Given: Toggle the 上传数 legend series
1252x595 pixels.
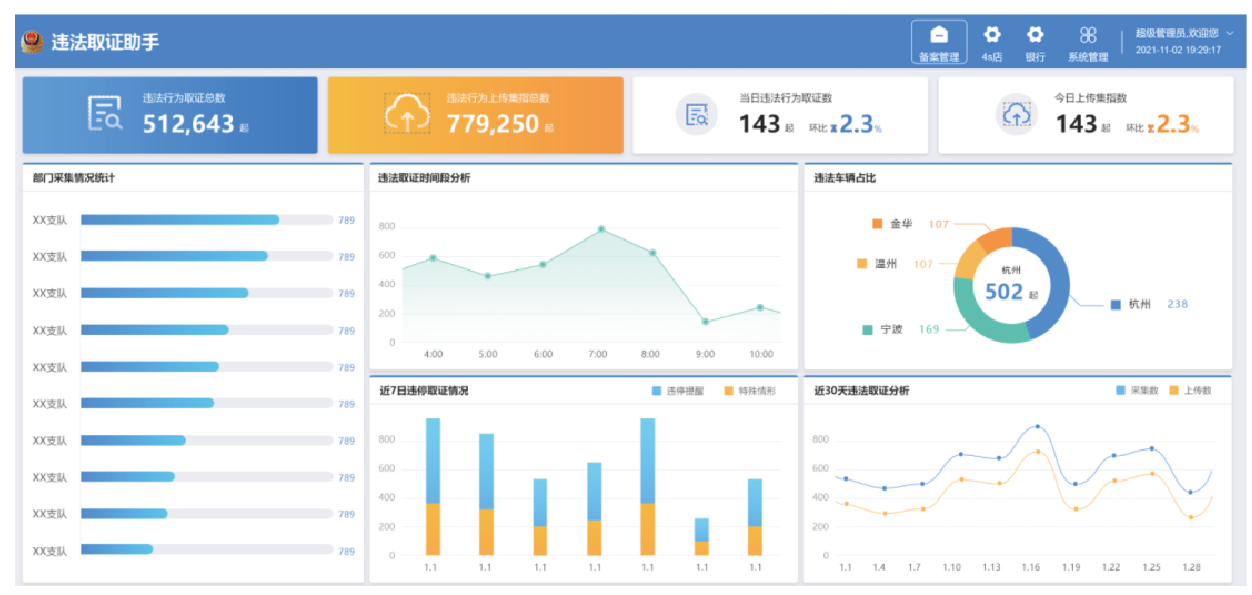Looking at the screenshot, I should pos(1190,391).
